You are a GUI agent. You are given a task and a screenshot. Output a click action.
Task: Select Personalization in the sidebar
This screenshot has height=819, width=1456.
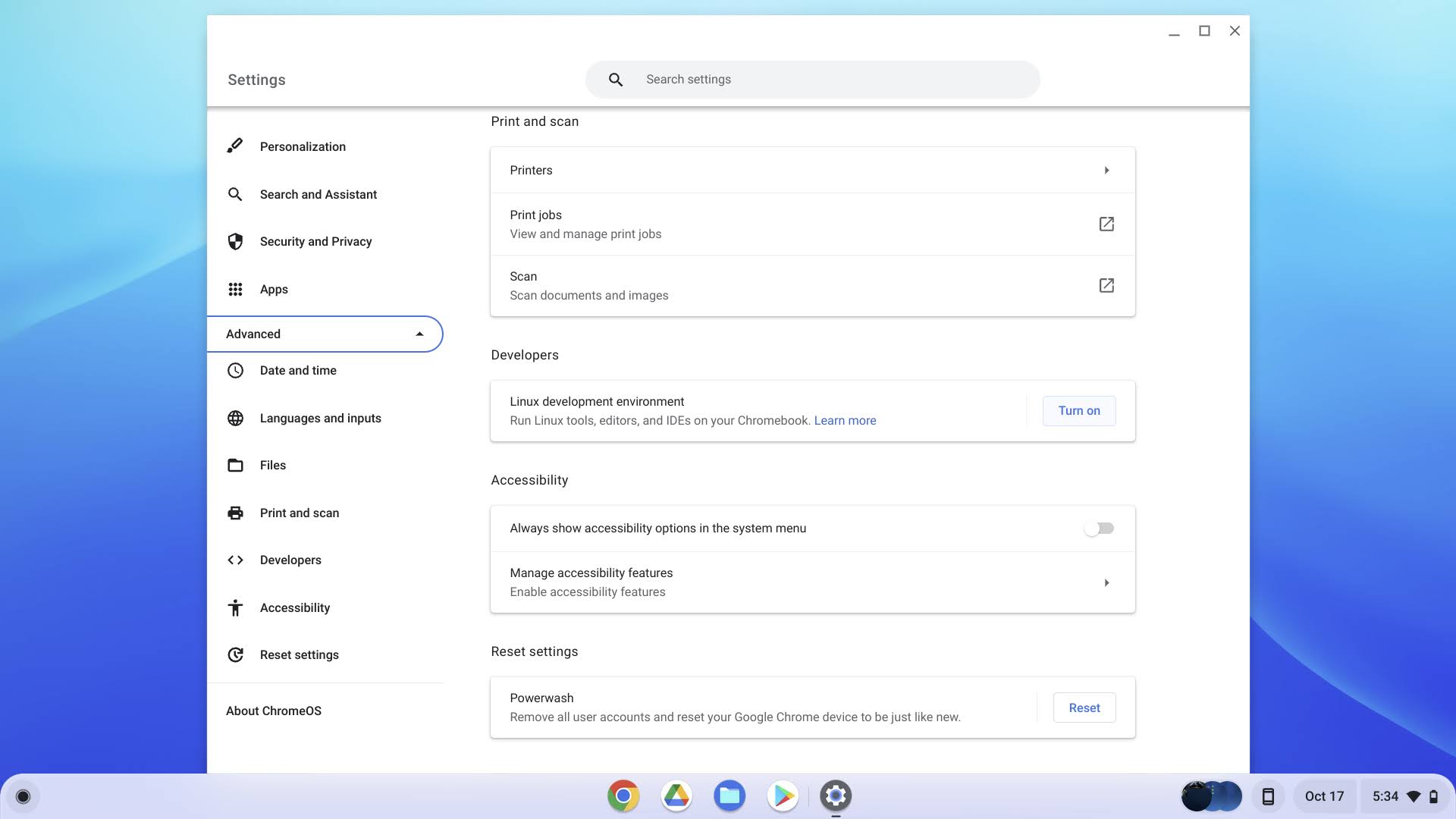325,146
